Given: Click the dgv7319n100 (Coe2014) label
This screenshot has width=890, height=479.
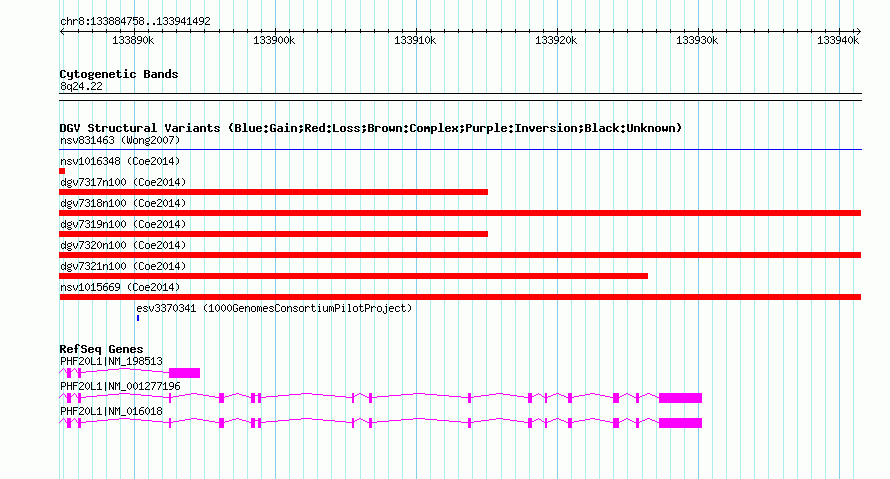Looking at the screenshot, I should [123, 224].
